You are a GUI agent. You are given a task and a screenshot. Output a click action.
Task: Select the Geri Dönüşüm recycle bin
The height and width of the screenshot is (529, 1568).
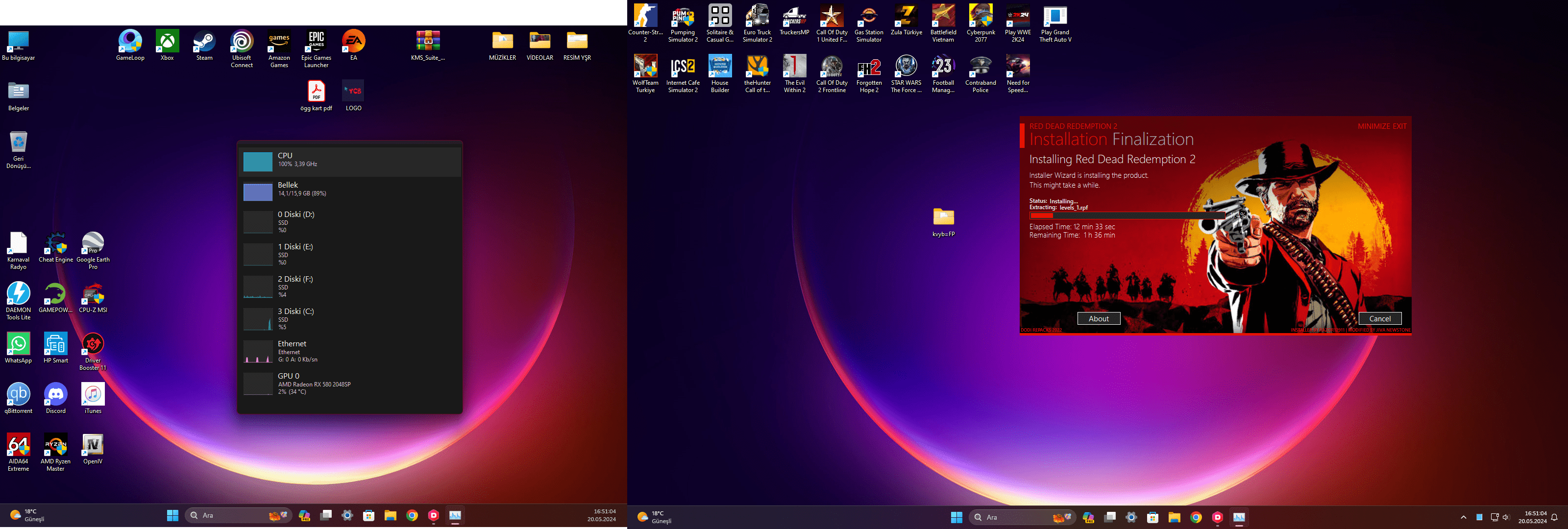point(18,150)
